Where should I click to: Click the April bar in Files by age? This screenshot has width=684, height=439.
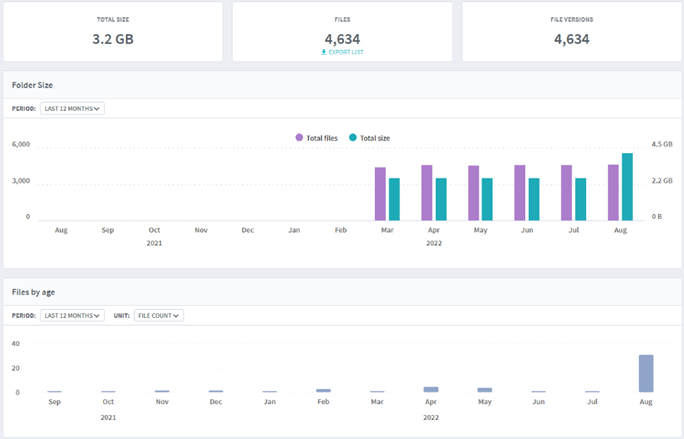tap(431, 389)
